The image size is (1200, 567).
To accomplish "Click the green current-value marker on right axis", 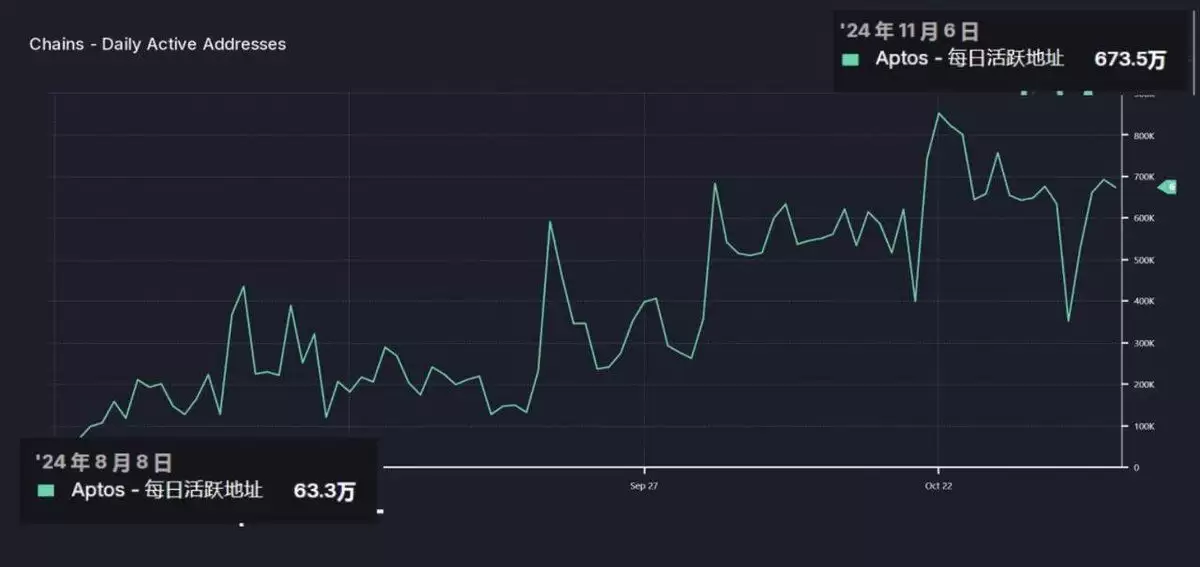I will pyautogui.click(x=1168, y=187).
